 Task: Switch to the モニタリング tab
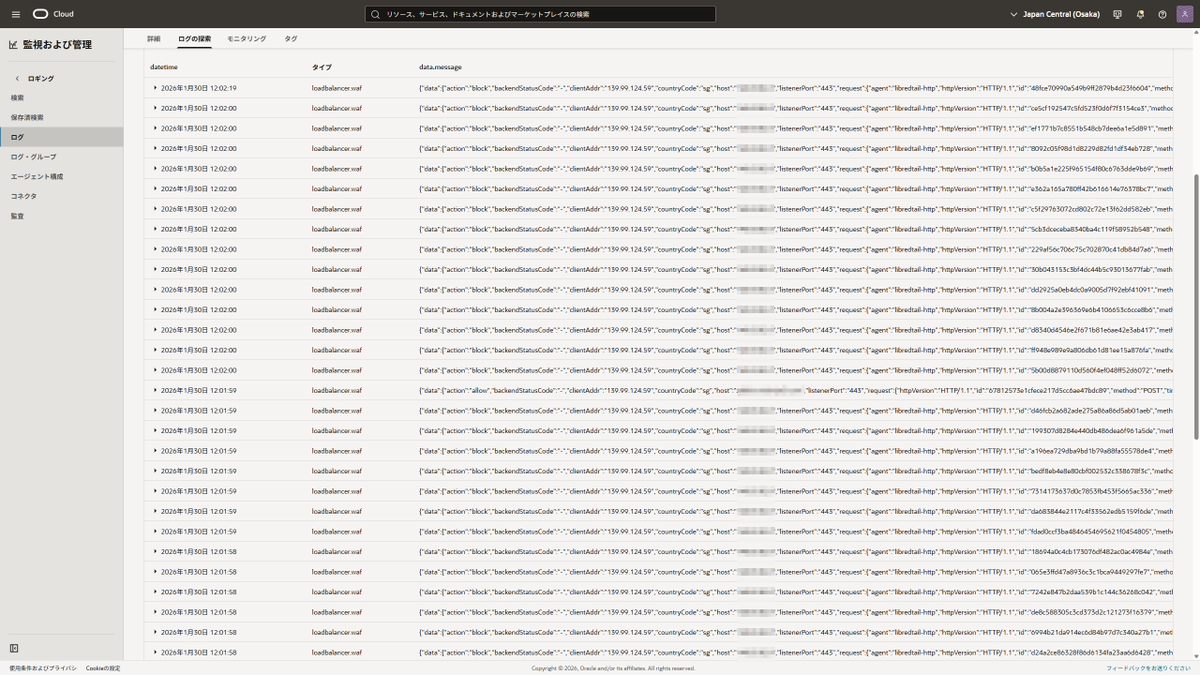point(246,39)
